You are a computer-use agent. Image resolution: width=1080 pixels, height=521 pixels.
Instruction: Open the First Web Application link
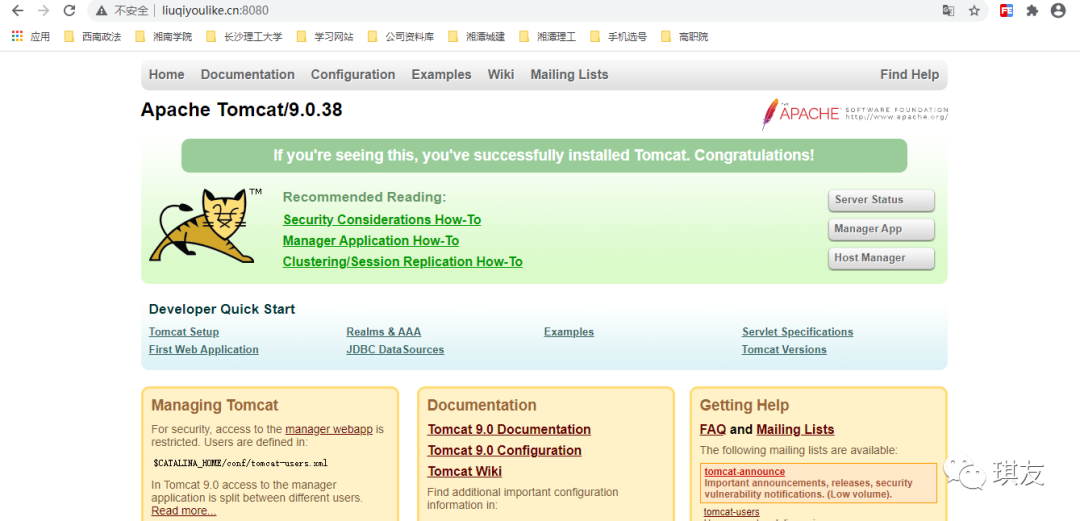click(x=204, y=349)
